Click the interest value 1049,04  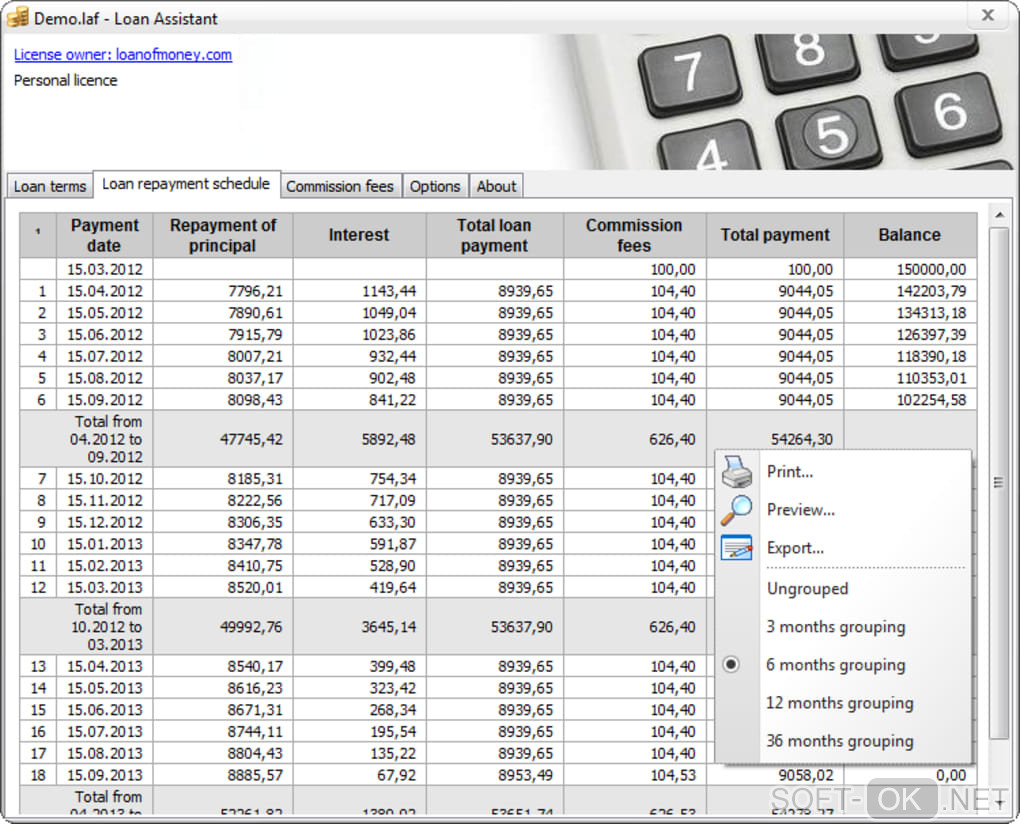388,313
